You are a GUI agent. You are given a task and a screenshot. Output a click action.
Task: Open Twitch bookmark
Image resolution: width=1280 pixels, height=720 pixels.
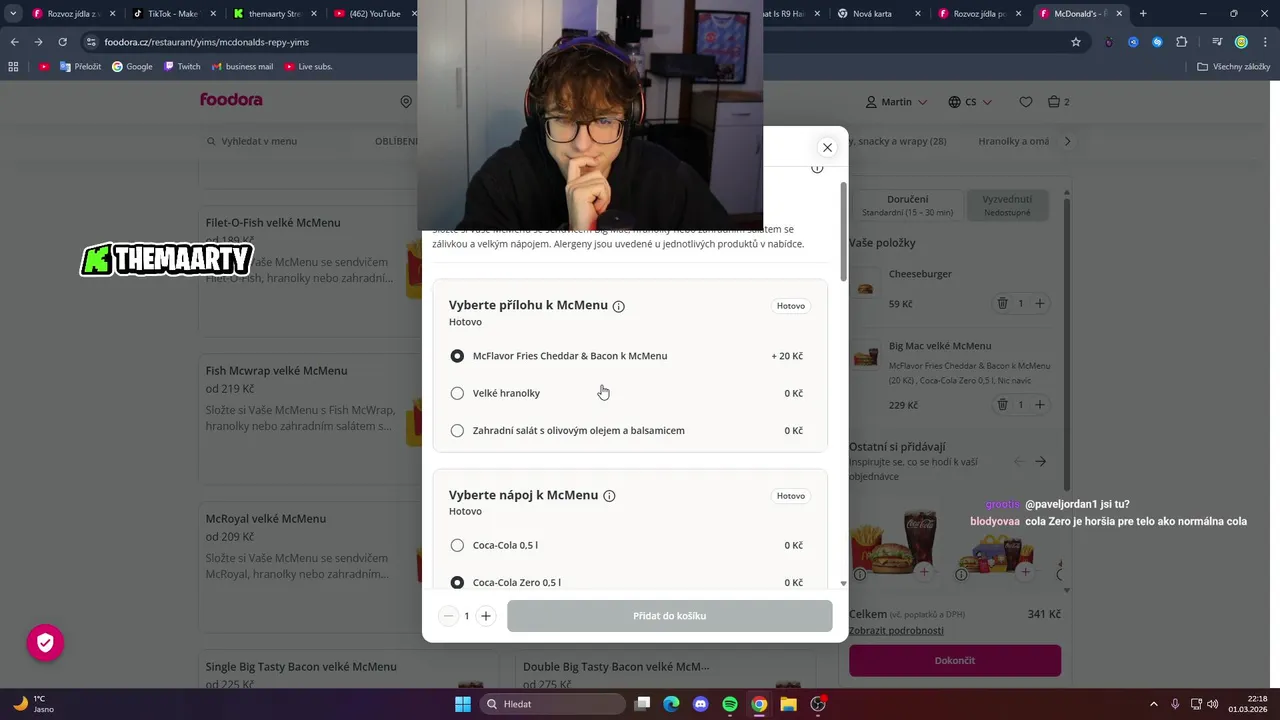182,66
